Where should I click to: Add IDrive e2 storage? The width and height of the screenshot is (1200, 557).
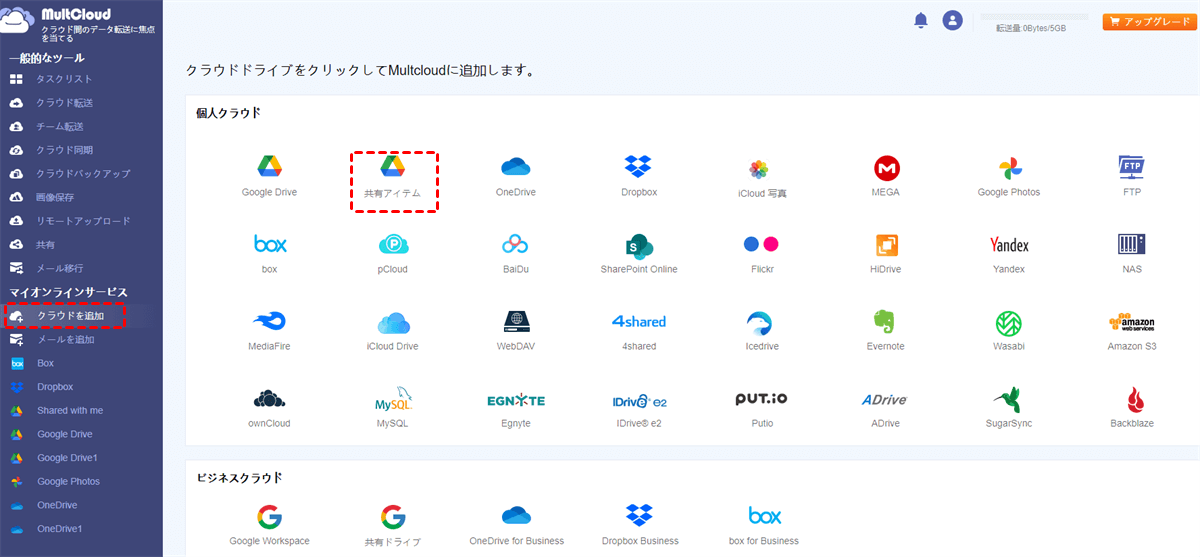click(x=638, y=399)
